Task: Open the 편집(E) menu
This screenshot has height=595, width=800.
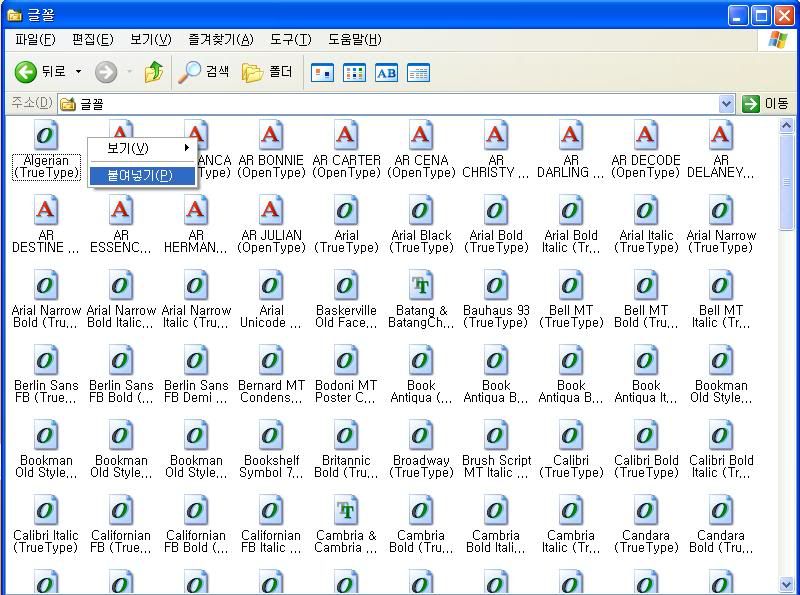Action: pyautogui.click(x=92, y=40)
